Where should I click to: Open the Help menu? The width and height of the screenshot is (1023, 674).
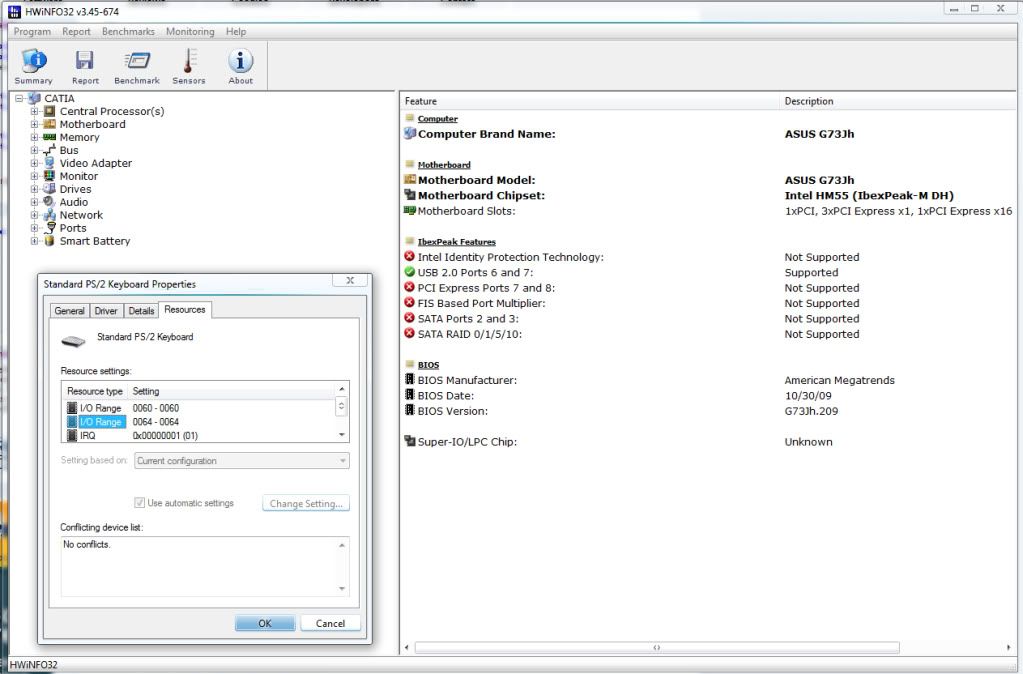tap(236, 31)
